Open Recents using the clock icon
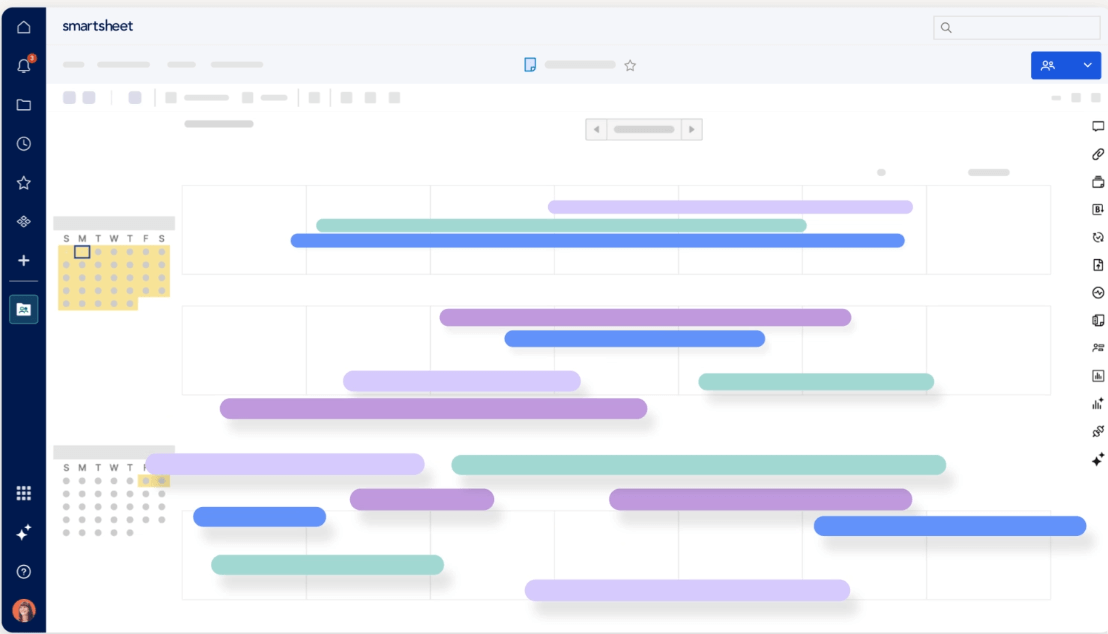This screenshot has width=1108, height=634. (x=23, y=143)
